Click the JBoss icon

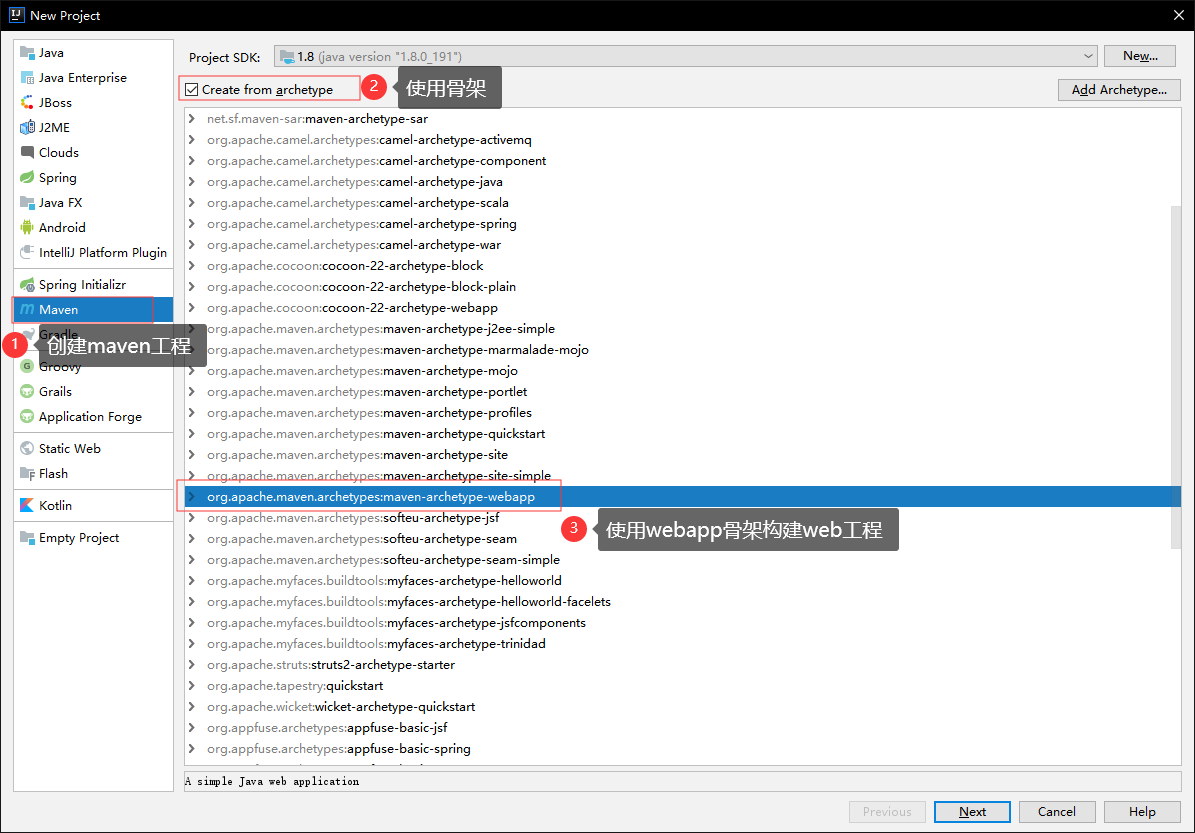coord(27,102)
